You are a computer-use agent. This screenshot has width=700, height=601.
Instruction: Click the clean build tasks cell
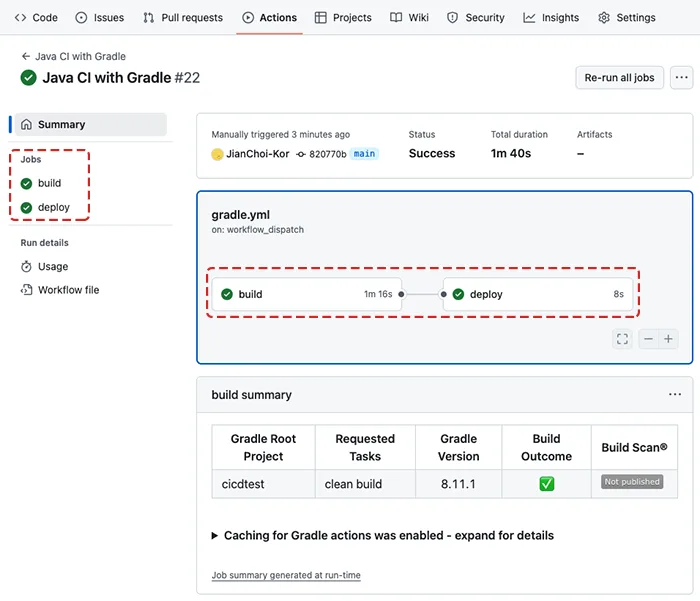click(365, 484)
